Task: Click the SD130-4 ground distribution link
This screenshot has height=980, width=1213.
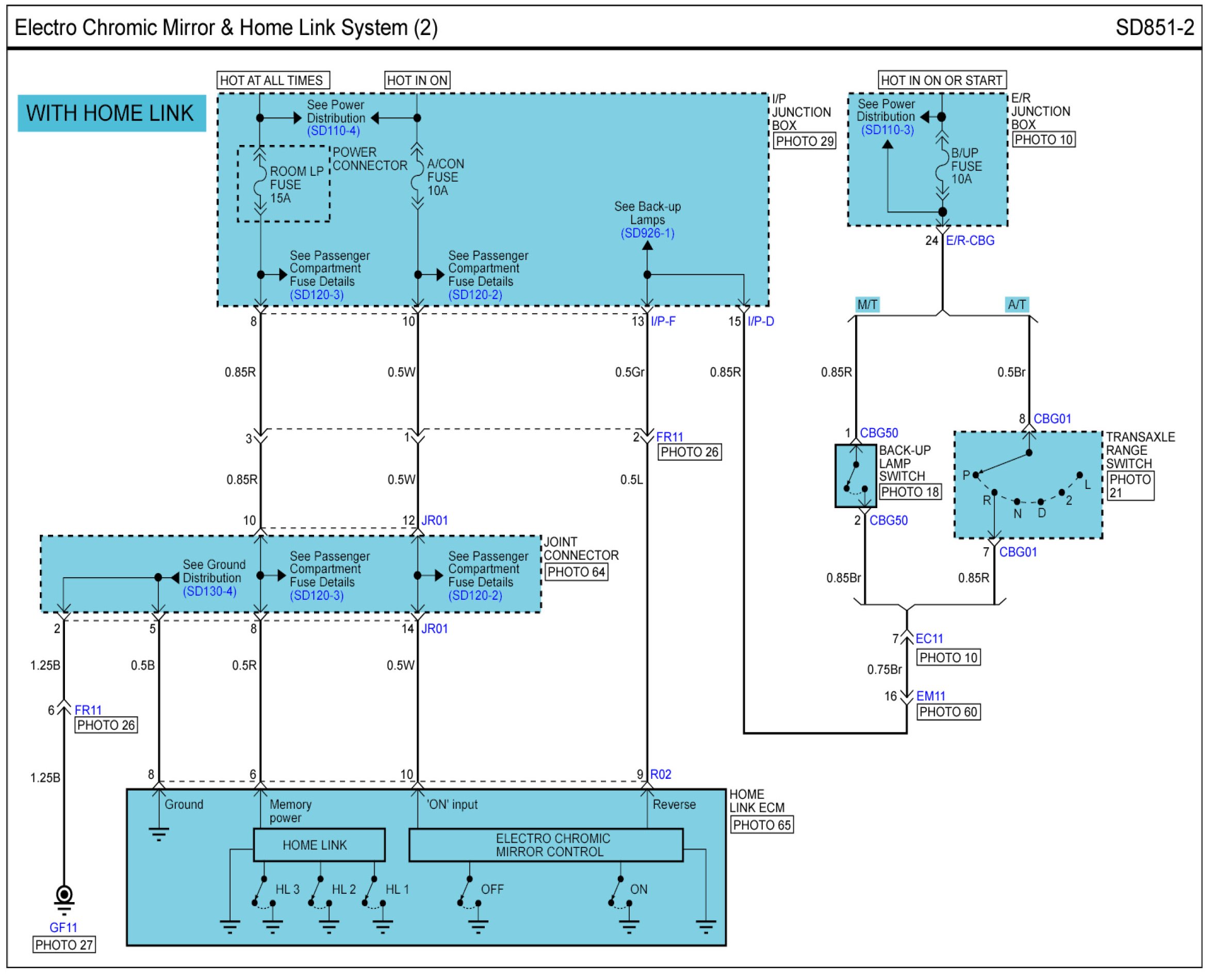Action: pos(209,592)
